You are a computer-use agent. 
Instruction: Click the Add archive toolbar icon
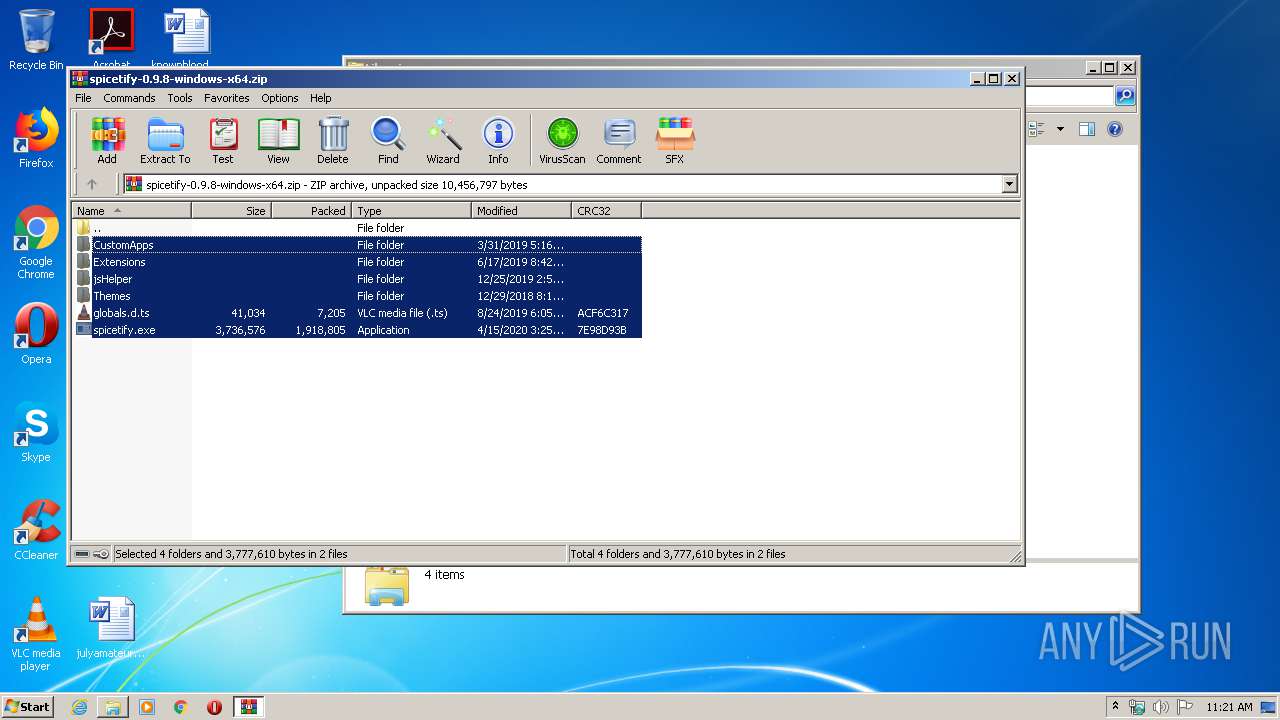coord(107,141)
